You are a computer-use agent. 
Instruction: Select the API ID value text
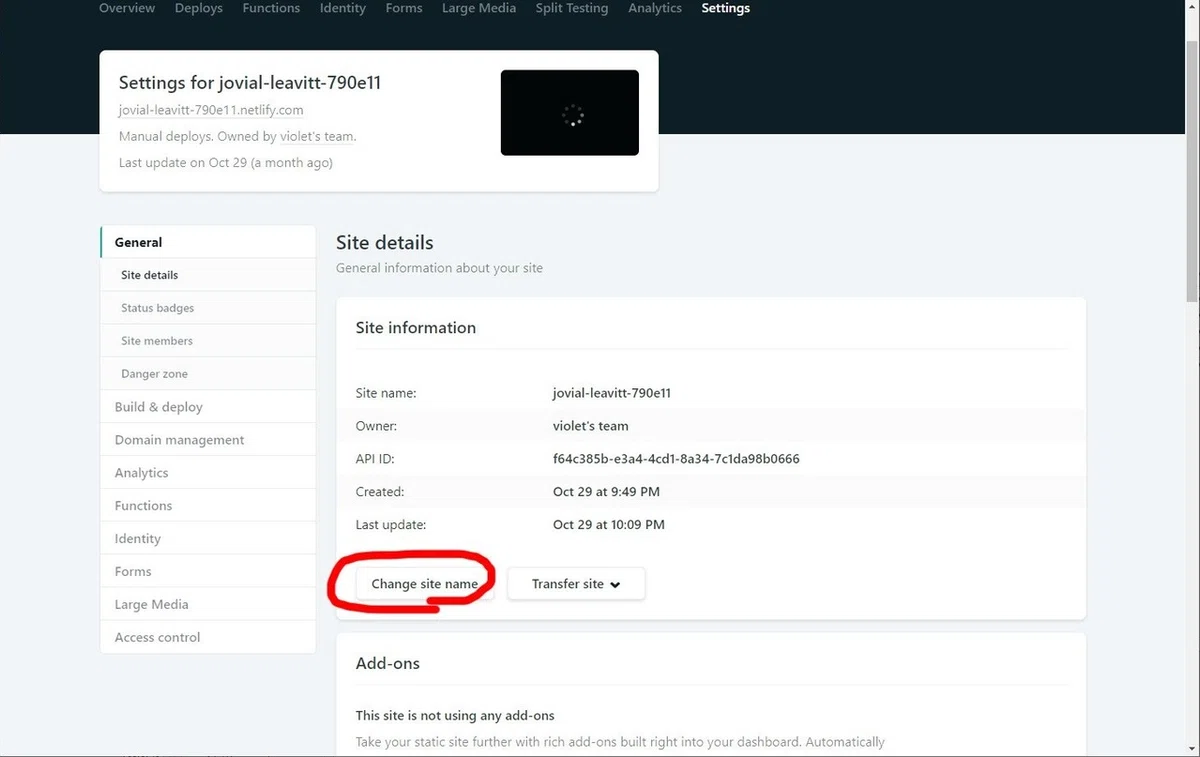pos(676,459)
